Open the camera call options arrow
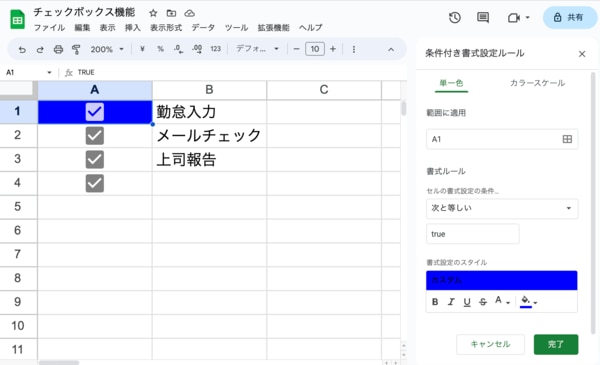This screenshot has height=365, width=600. pos(528,18)
